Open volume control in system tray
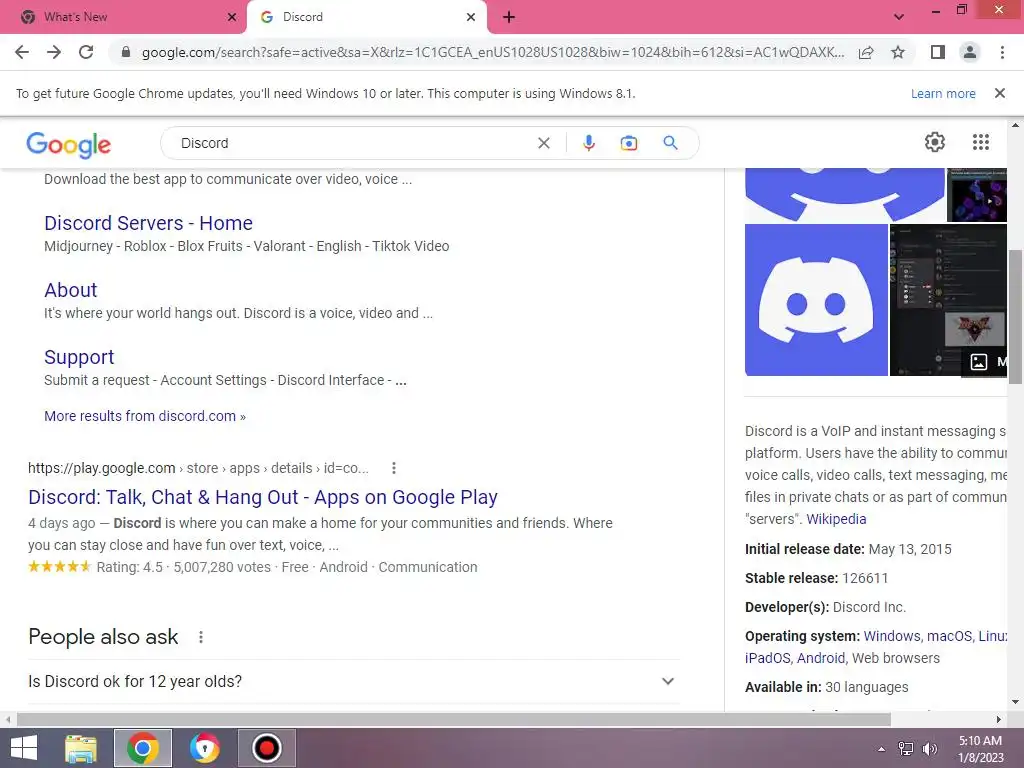The width and height of the screenshot is (1024, 768). (929, 748)
